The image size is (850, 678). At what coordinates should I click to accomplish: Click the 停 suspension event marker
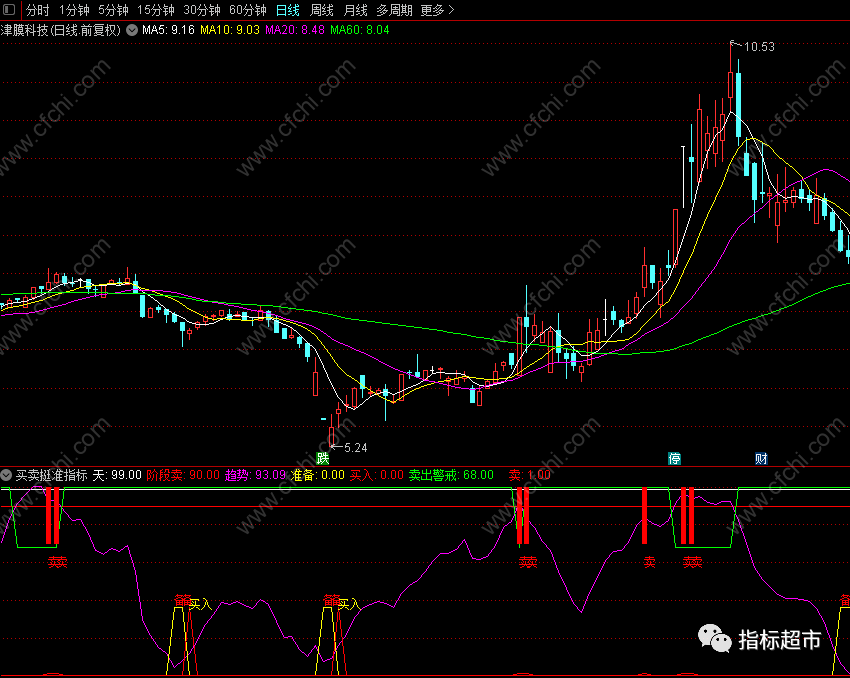(674, 459)
